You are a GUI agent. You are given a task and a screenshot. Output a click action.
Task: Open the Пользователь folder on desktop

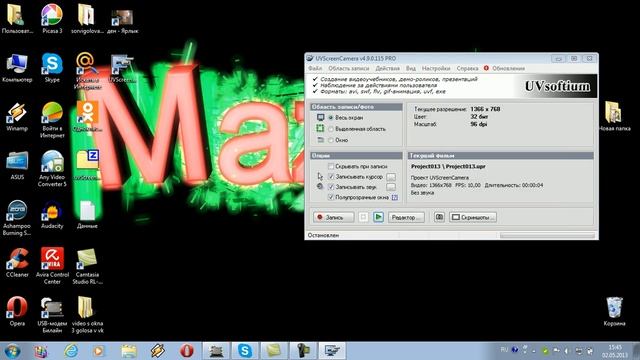pyautogui.click(x=16, y=18)
